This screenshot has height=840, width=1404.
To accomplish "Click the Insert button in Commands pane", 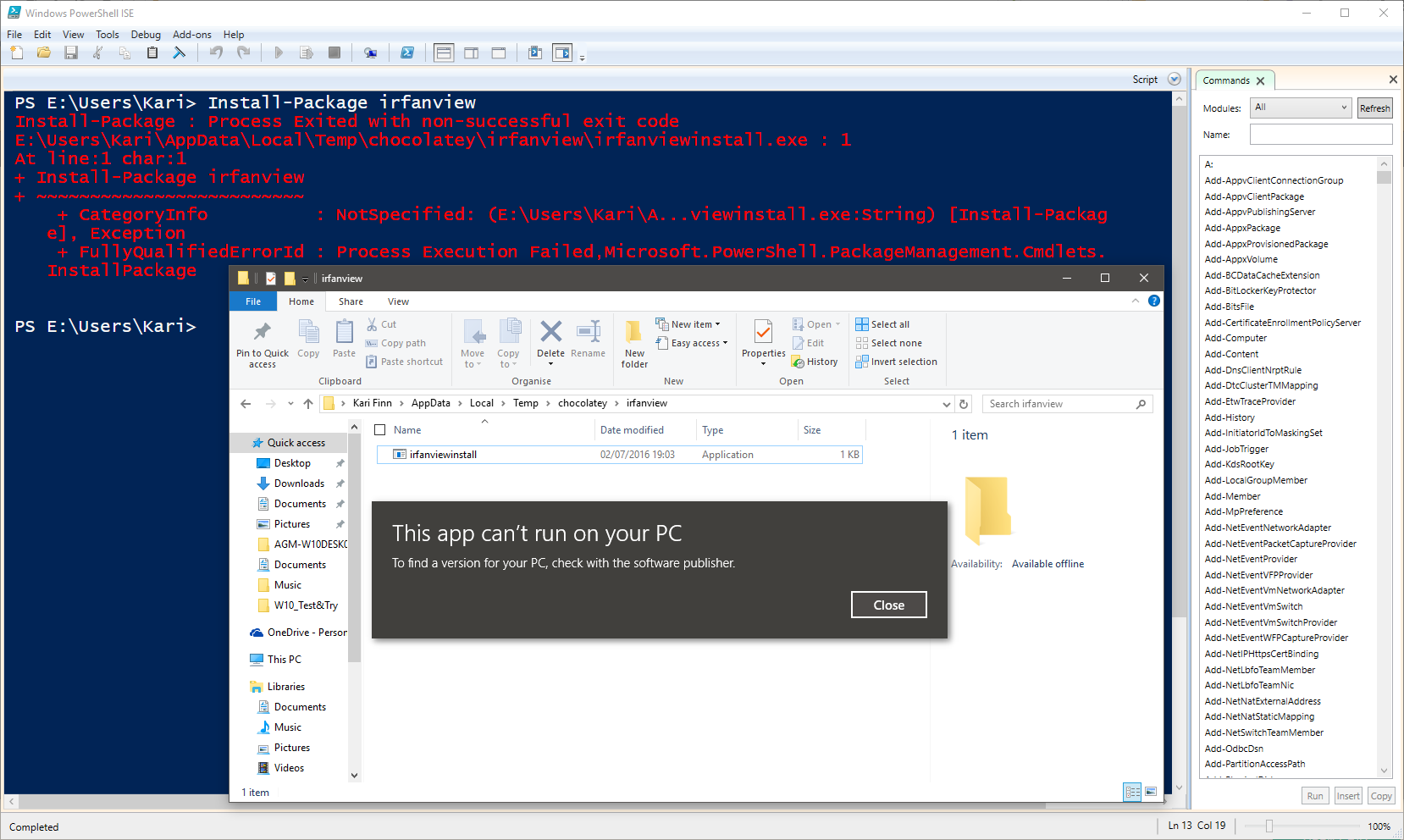I will click(x=1348, y=796).
